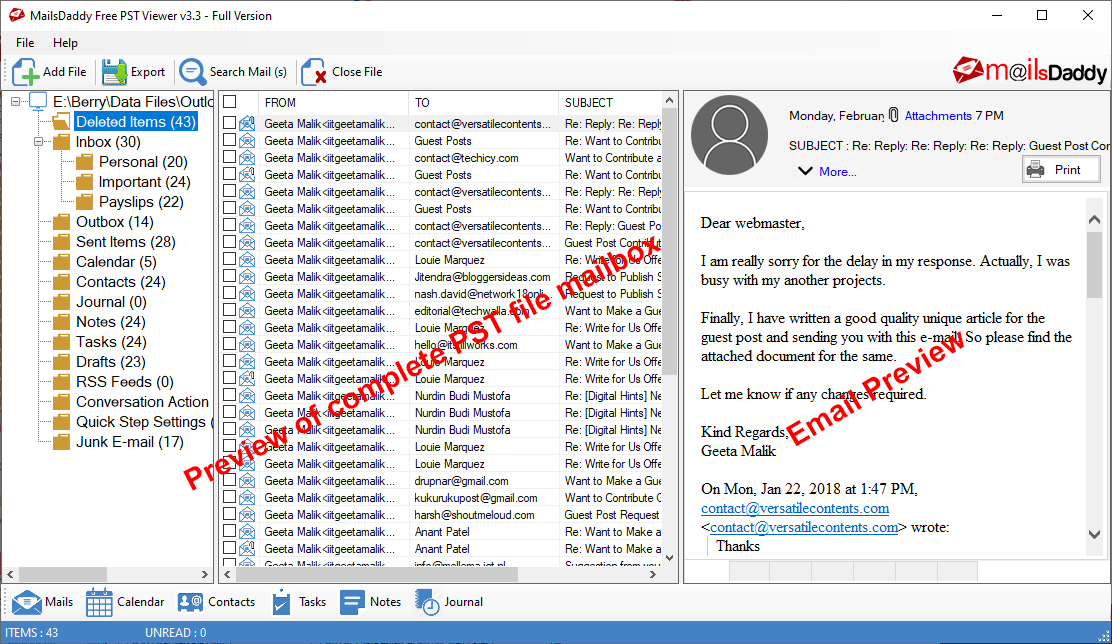This screenshot has width=1112, height=644.
Task: Check the drupnar@gmail.com row checkbox
Action: click(229, 480)
